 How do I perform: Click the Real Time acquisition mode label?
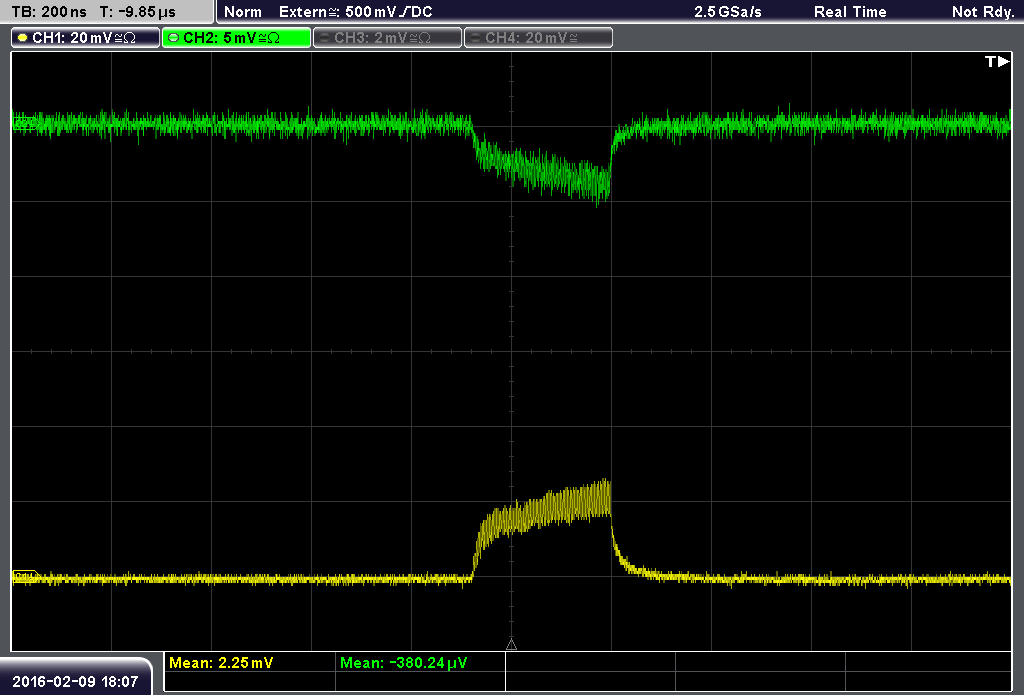pos(850,12)
